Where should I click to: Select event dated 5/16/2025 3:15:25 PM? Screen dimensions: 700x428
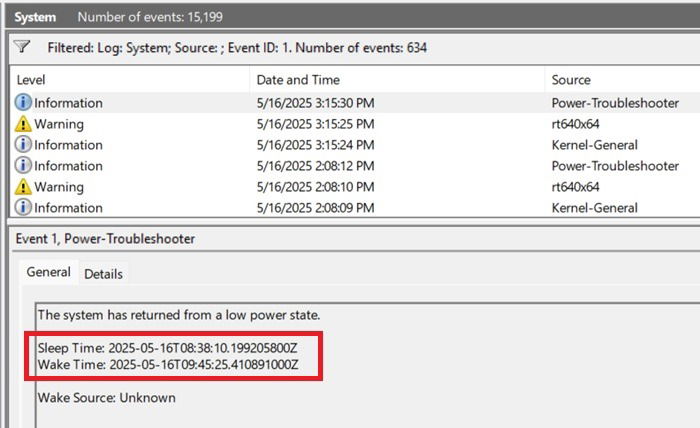point(316,124)
